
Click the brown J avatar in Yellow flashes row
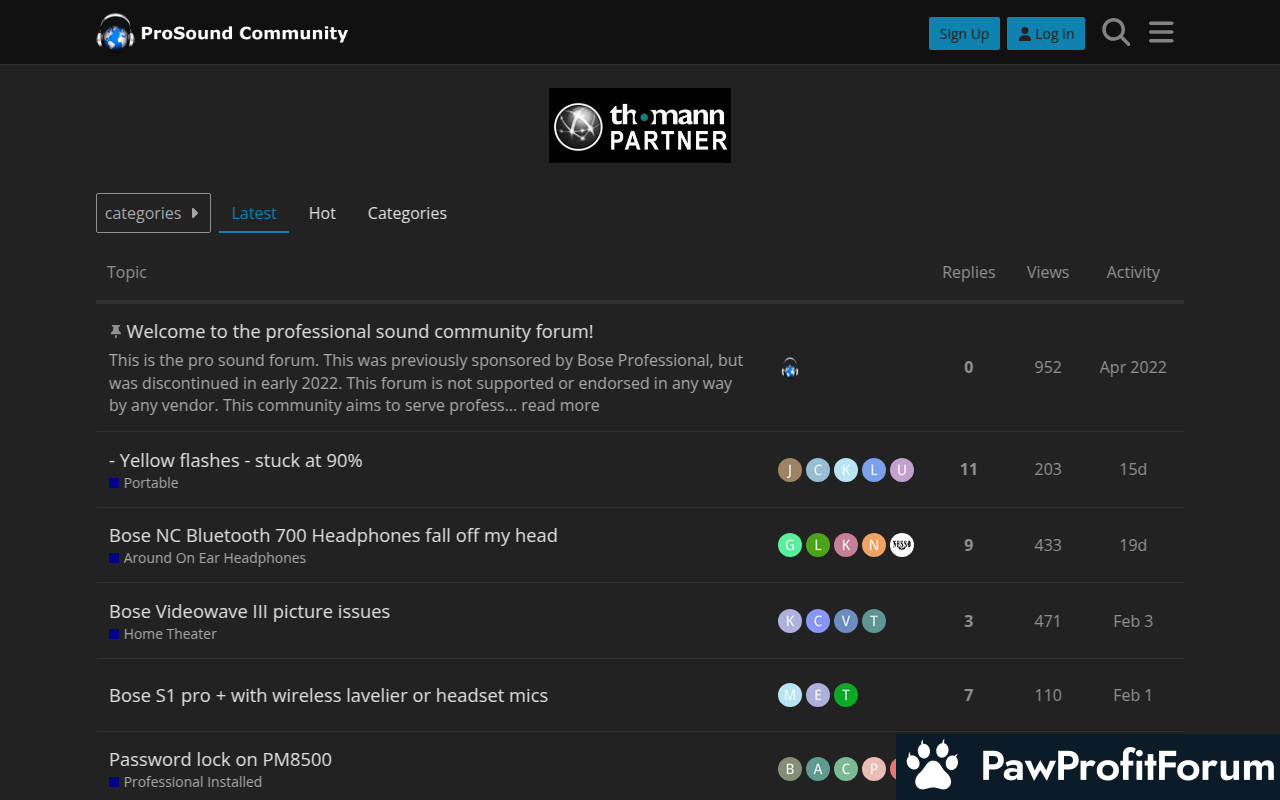tap(790, 470)
